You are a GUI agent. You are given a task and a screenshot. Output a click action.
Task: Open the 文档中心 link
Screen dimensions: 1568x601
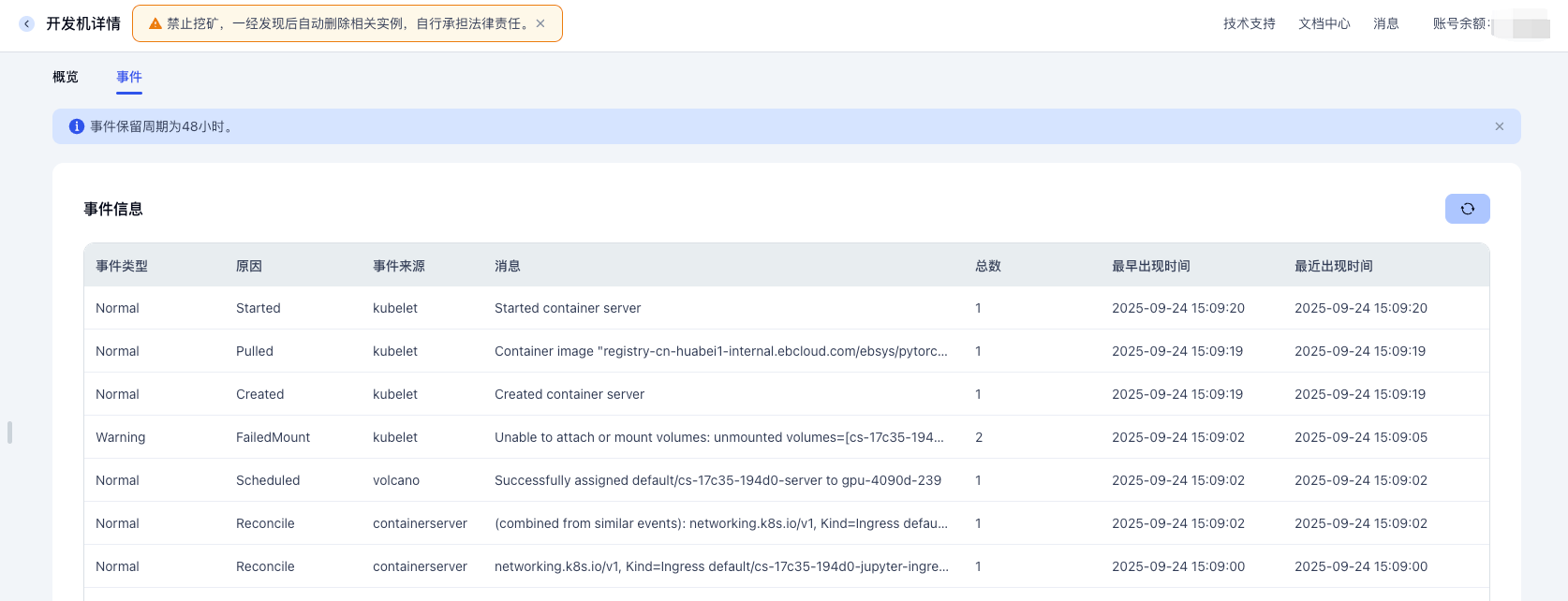pyautogui.click(x=1324, y=24)
